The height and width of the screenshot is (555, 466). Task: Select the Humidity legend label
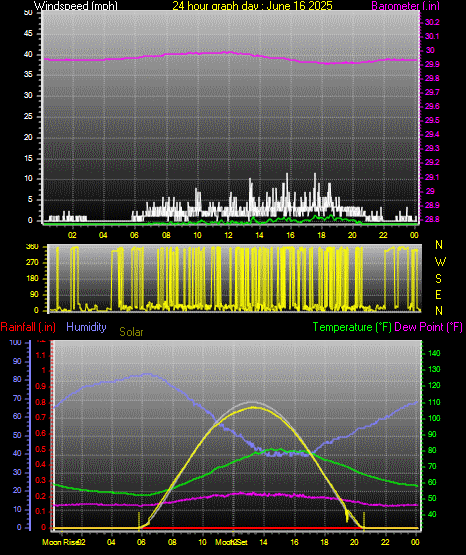86,327
